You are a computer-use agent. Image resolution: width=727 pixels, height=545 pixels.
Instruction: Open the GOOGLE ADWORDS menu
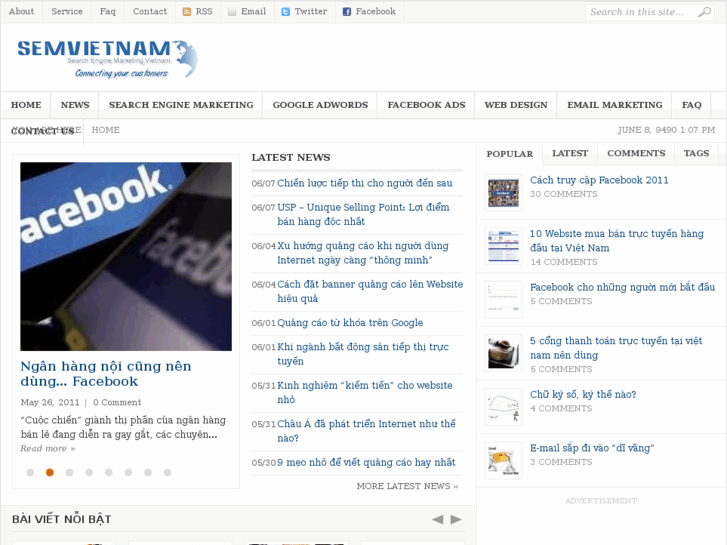320,105
